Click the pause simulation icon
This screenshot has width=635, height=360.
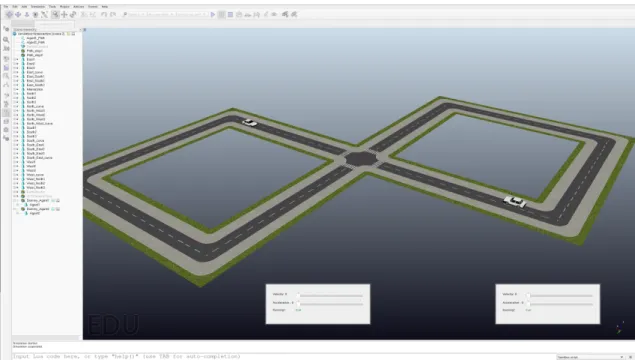coord(222,15)
